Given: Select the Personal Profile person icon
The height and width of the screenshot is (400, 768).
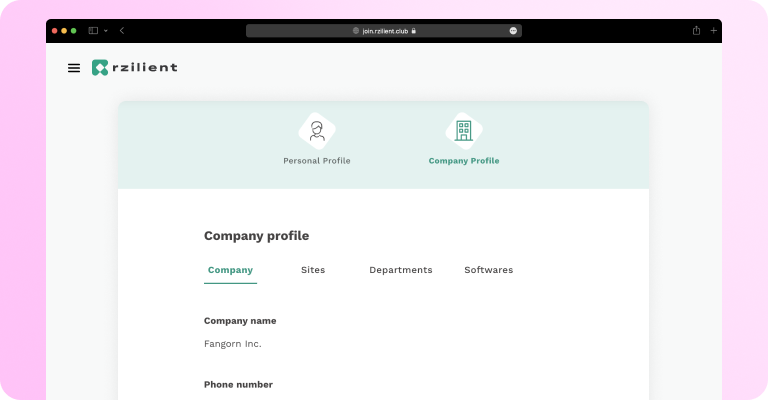Looking at the screenshot, I should pyautogui.click(x=317, y=131).
